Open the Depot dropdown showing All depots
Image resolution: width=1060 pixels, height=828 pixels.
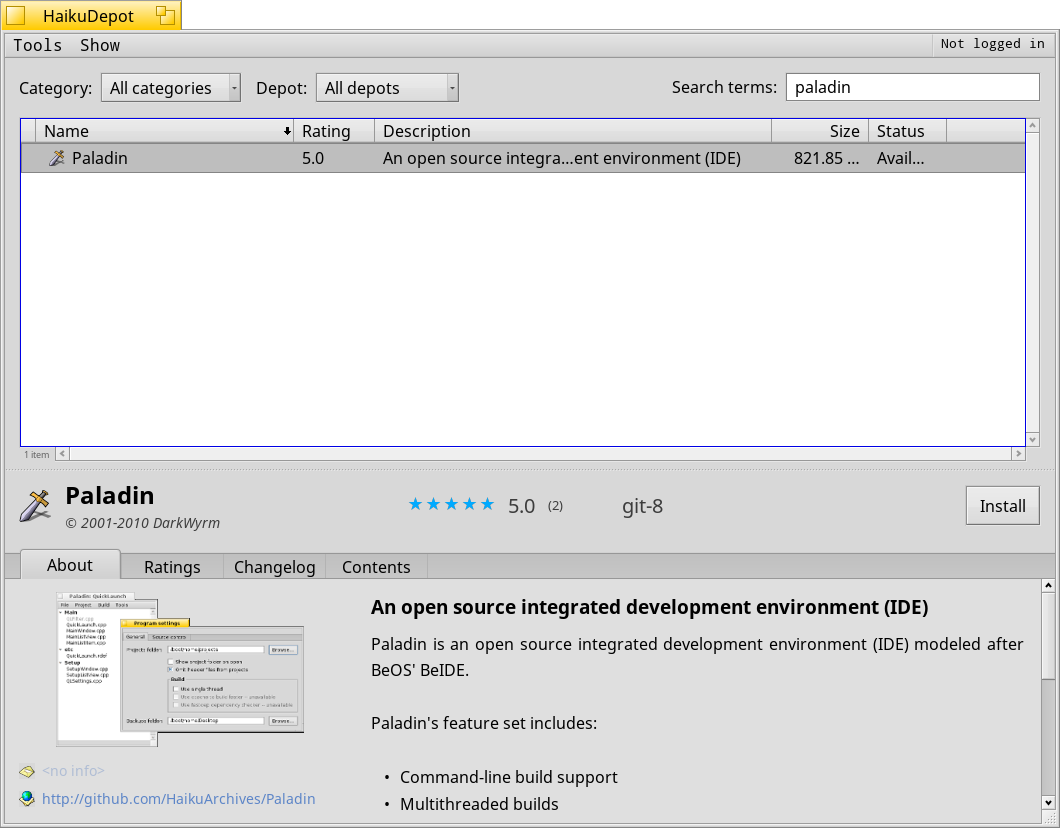(x=387, y=88)
